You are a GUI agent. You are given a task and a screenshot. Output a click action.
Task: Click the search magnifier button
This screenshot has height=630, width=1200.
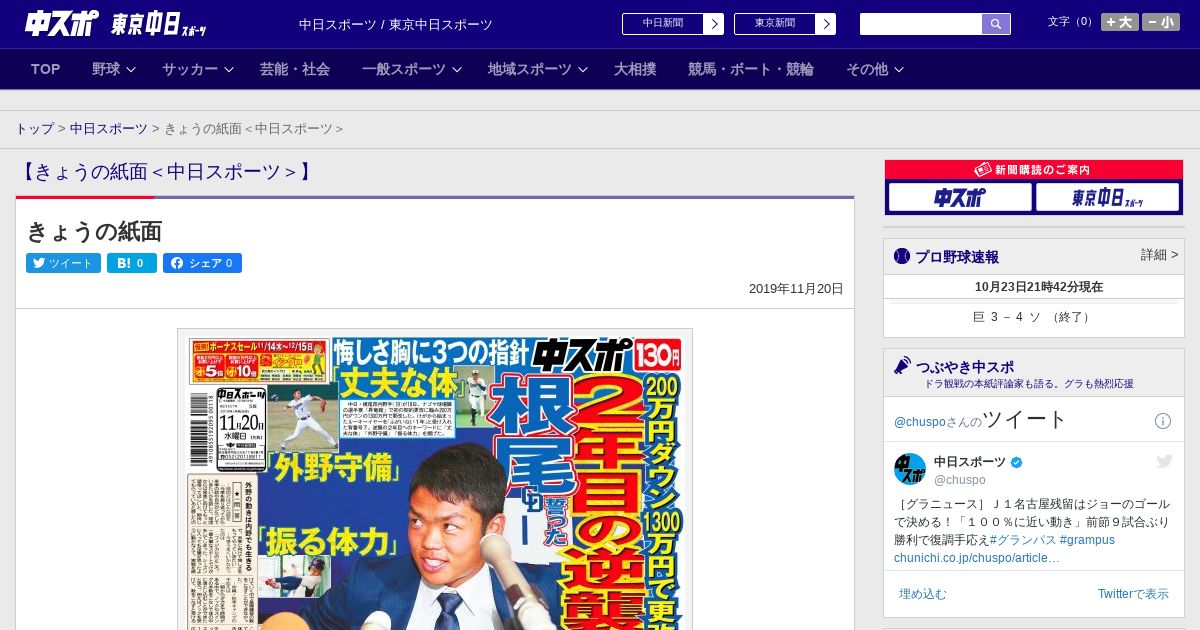(996, 24)
